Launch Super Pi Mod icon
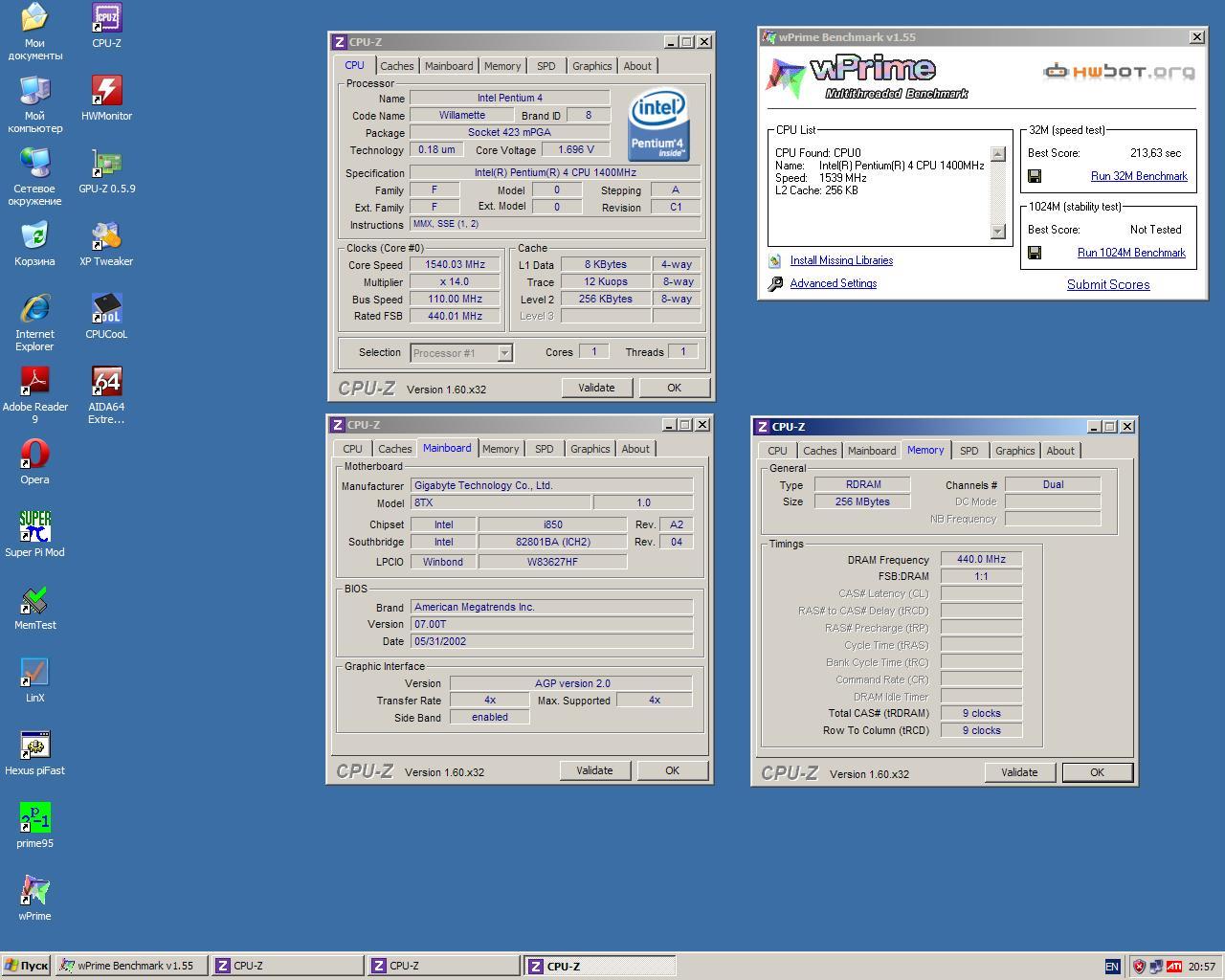The width and height of the screenshot is (1225, 980). click(x=34, y=534)
